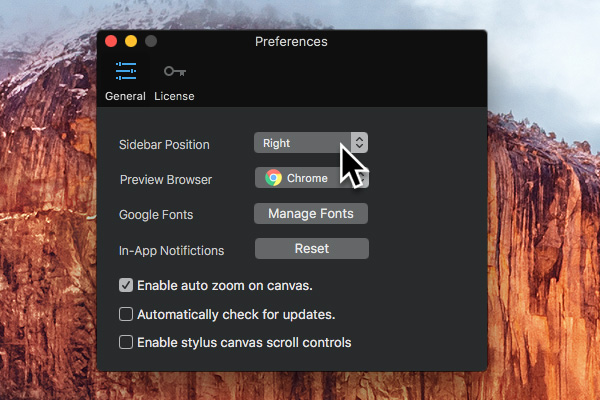Viewport: 600px width, 400px height.
Task: Click the Sidebar Position label
Action: (164, 145)
